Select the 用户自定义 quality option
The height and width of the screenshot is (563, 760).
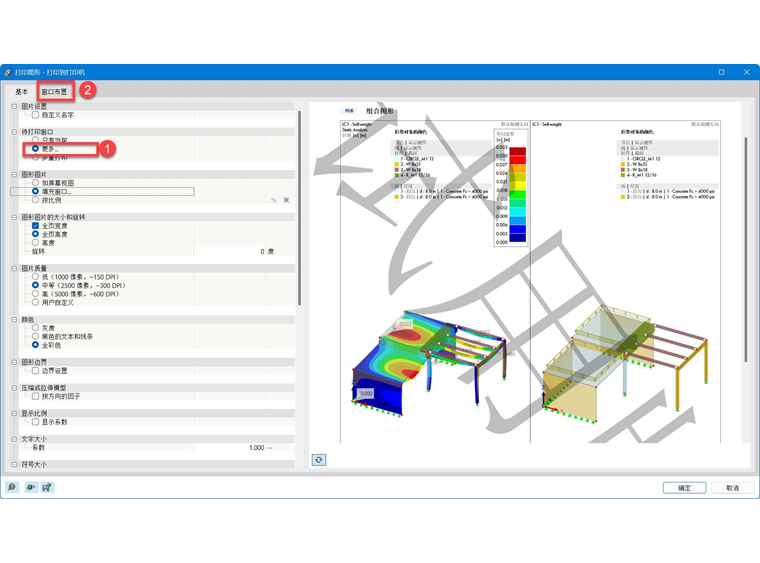click(35, 302)
